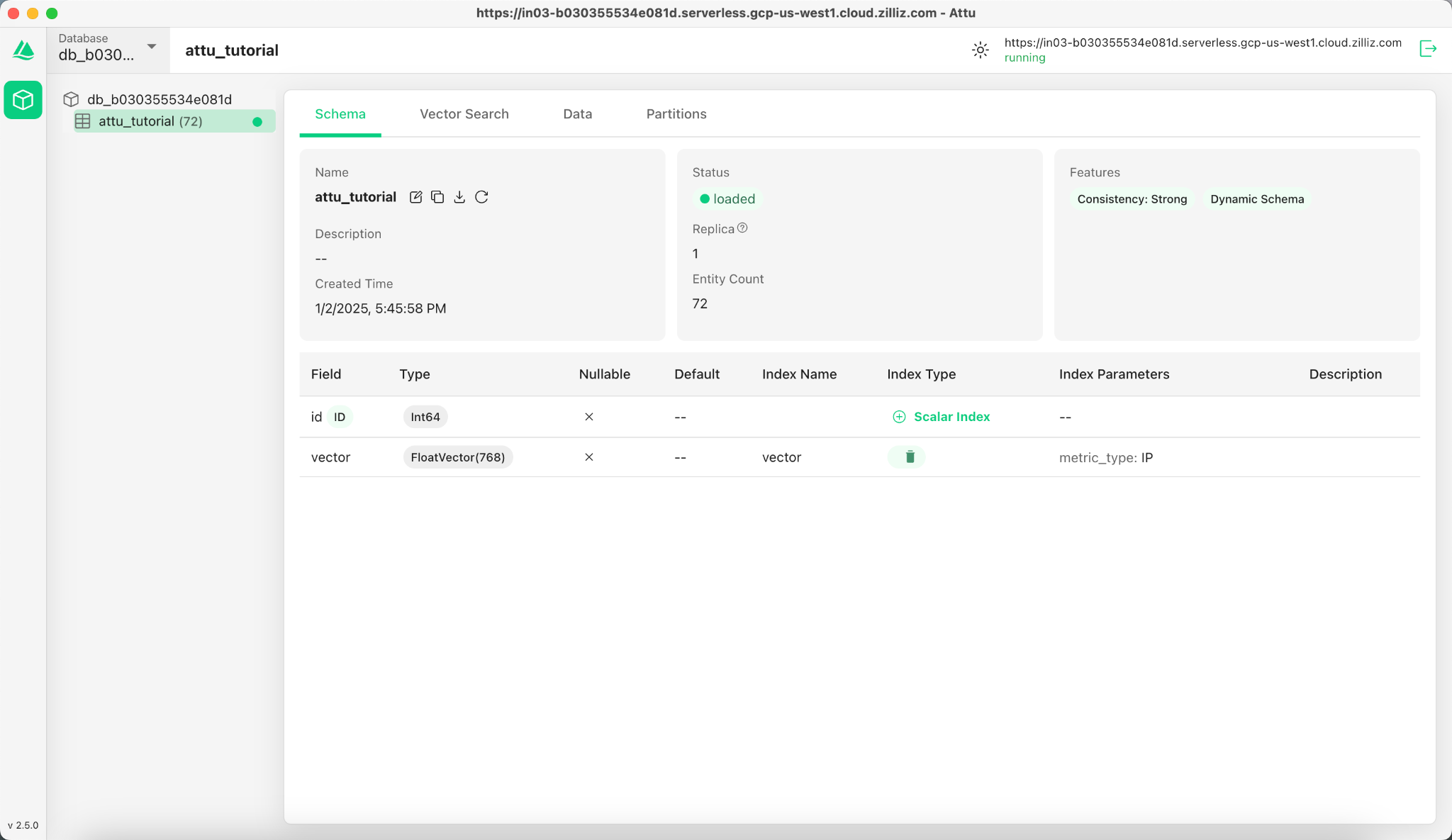Screen dimensions: 1452x840
Task: Select db_b030355534e081d tree node
Action: [159, 99]
